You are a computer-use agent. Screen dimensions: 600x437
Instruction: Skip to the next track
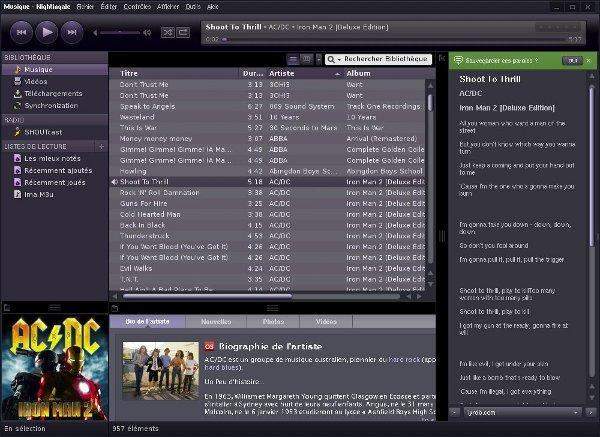[71, 33]
